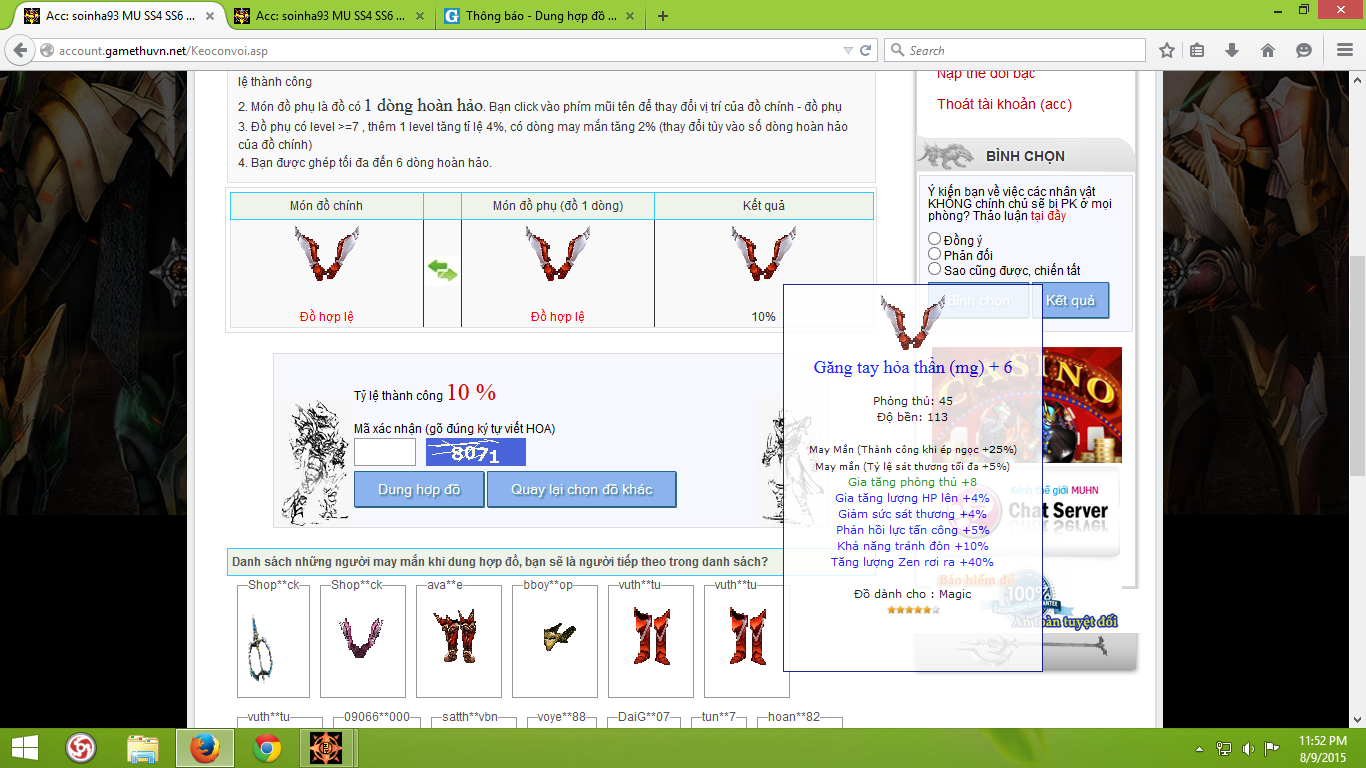The height and width of the screenshot is (768, 1366).
Task: Open the Windows Start button
Action: [x=24, y=748]
